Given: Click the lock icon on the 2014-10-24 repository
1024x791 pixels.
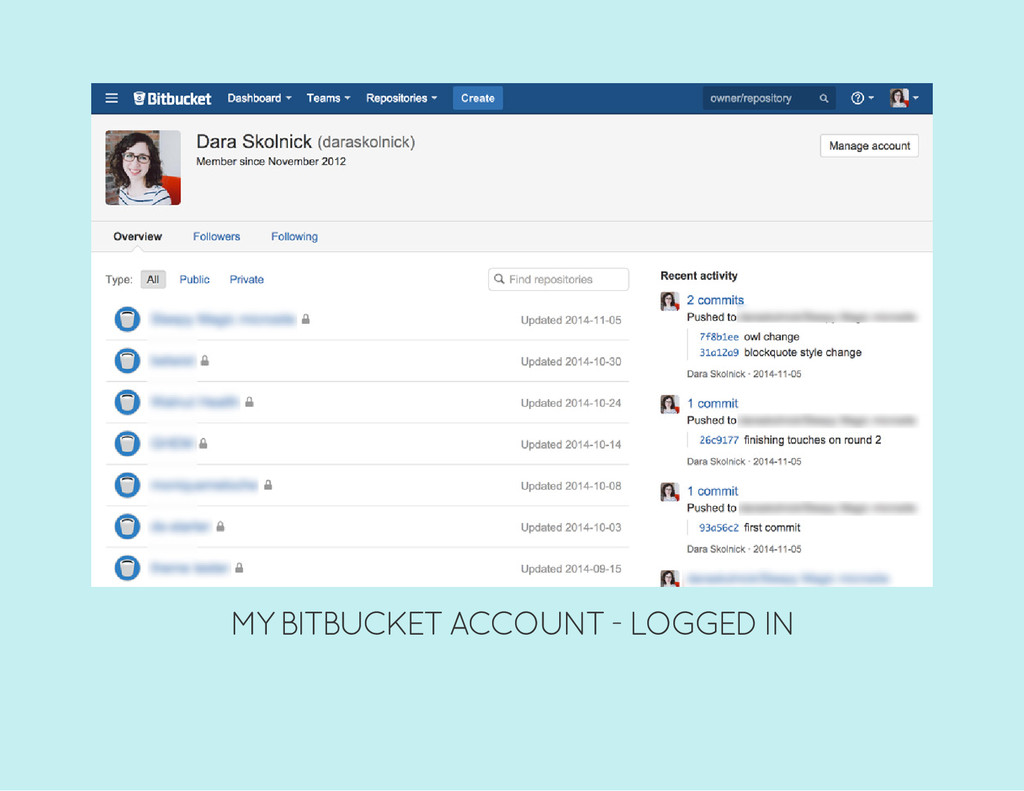Looking at the screenshot, I should [x=249, y=402].
